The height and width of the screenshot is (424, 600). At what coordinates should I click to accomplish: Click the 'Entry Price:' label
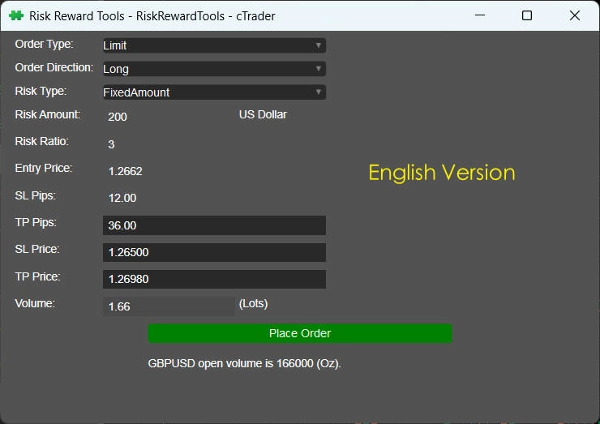[44, 168]
